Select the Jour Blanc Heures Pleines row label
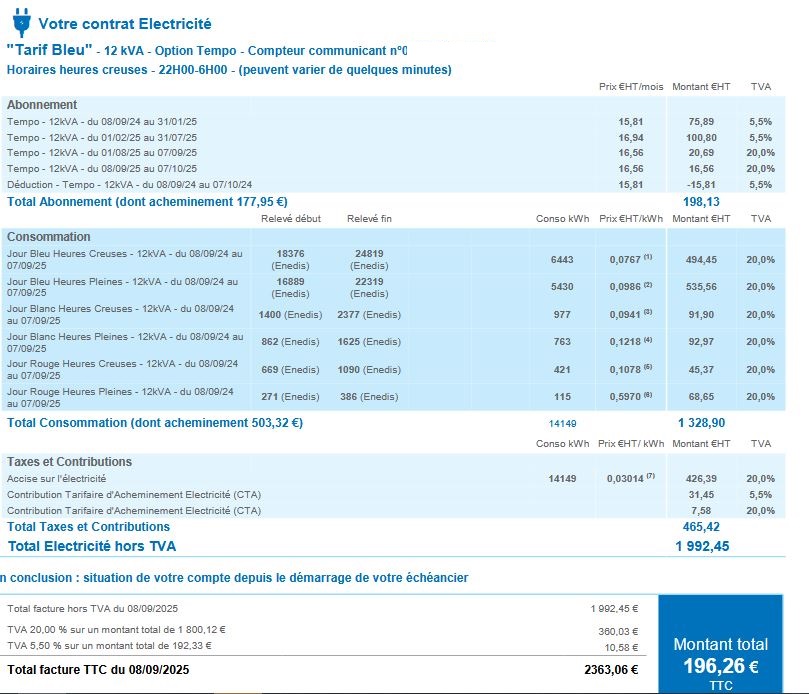Image resolution: width=809 pixels, height=694 pixels. point(124,342)
